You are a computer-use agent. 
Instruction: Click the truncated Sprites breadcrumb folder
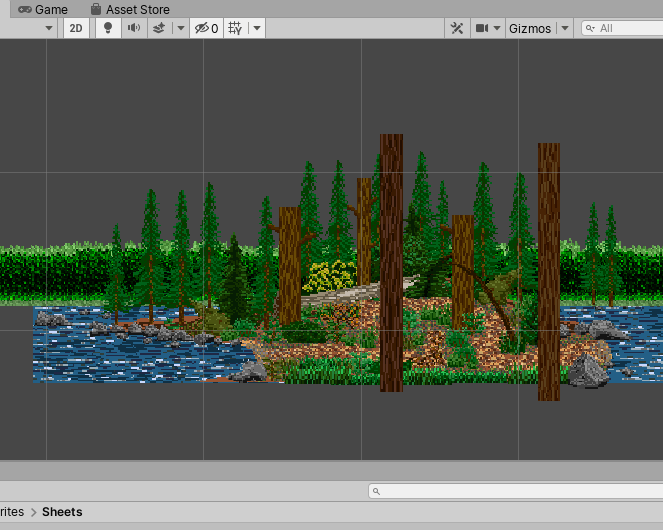(11, 512)
